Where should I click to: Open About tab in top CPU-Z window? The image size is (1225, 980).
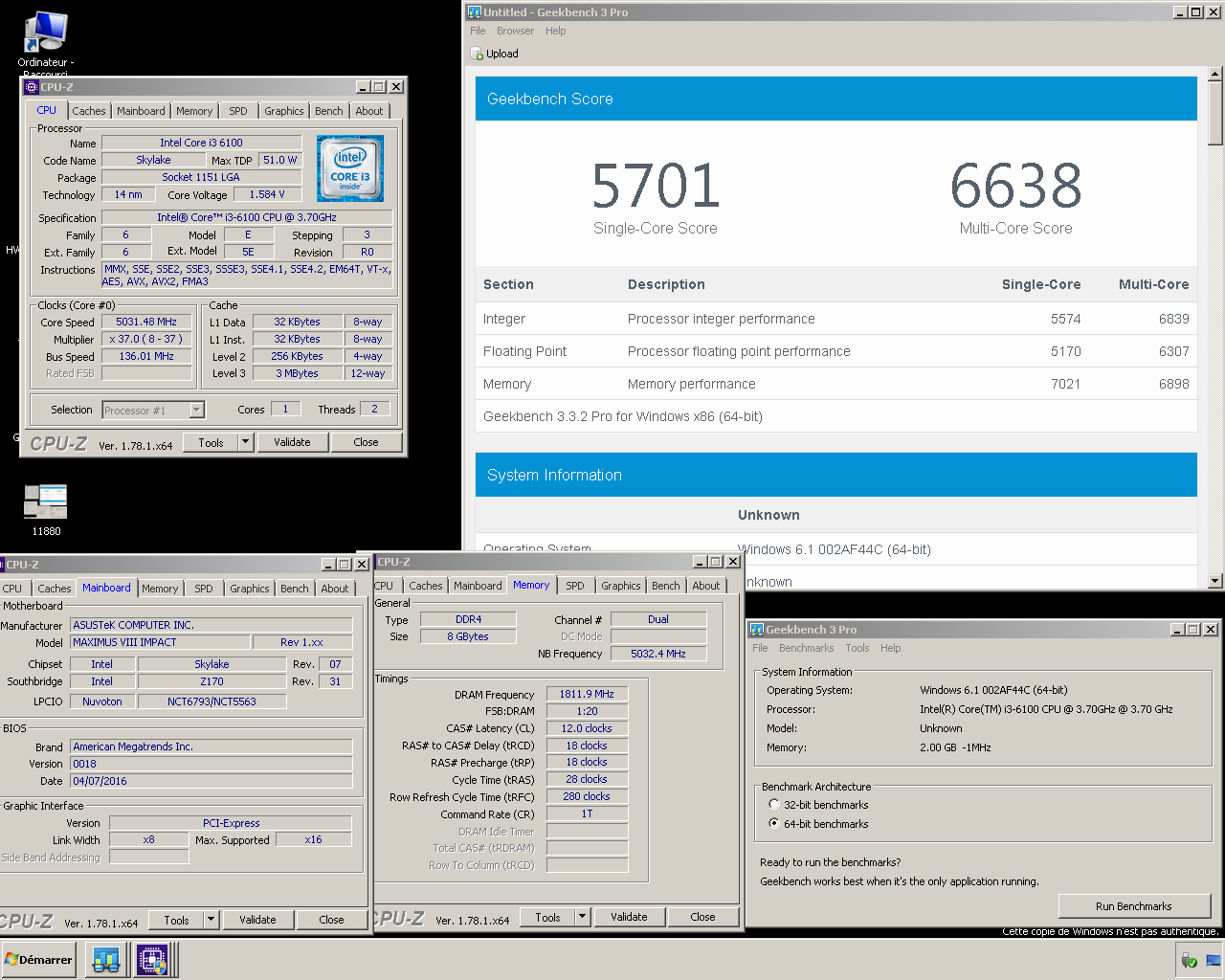pyautogui.click(x=369, y=111)
